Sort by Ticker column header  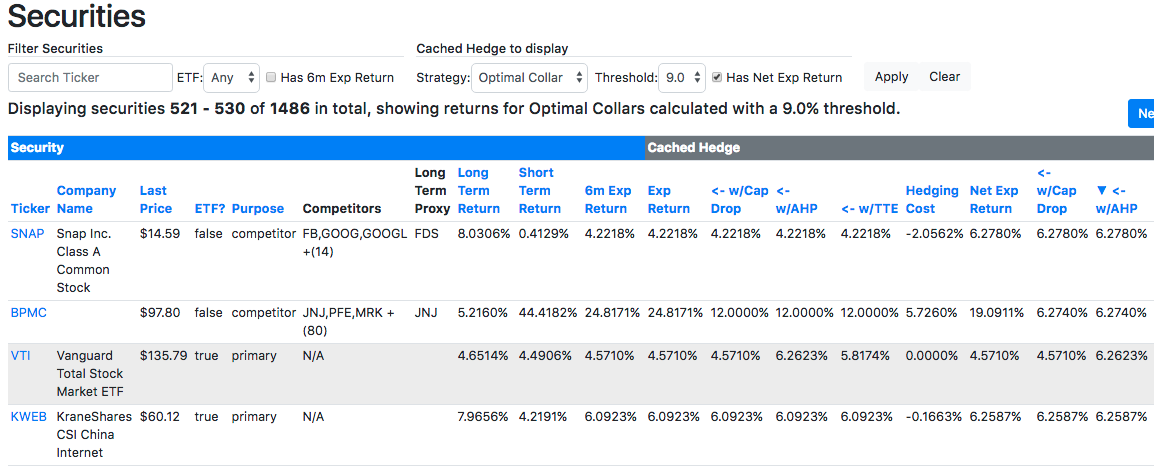coord(30,208)
